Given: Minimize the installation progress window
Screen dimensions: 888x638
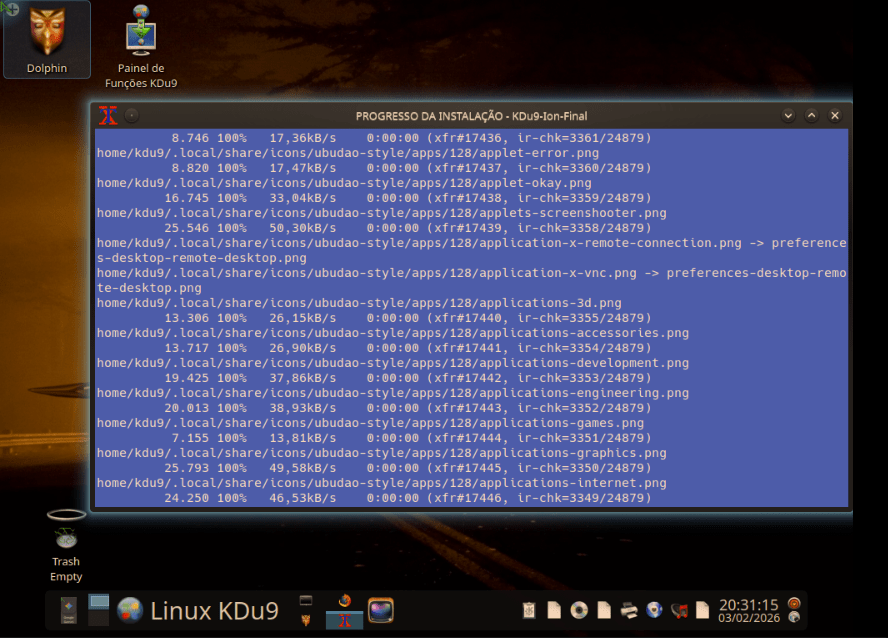Looking at the screenshot, I should tap(788, 115).
